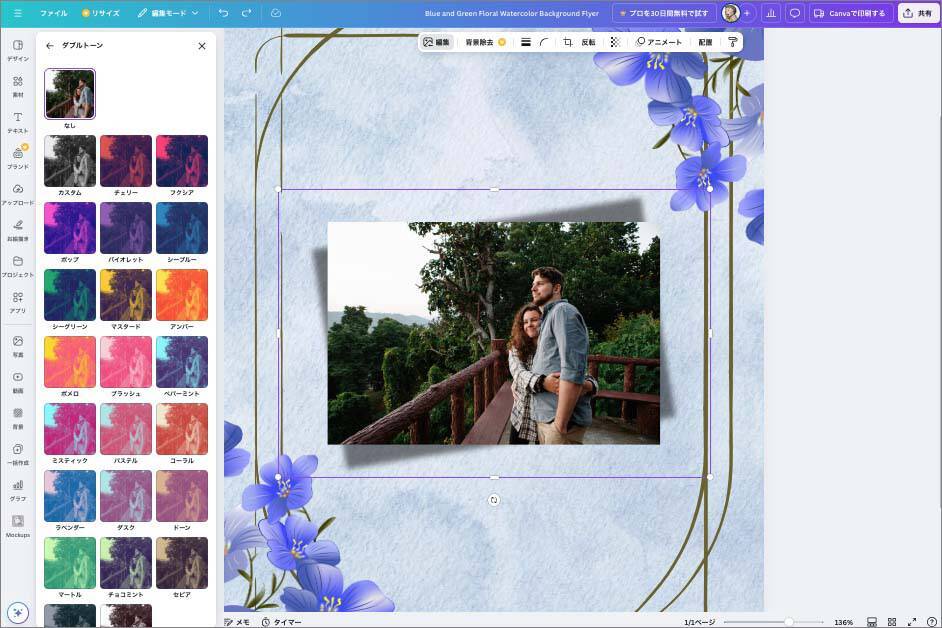The width and height of the screenshot is (942, 628).
Task: Open the アップロード sidebar panel
Action: [x=18, y=193]
